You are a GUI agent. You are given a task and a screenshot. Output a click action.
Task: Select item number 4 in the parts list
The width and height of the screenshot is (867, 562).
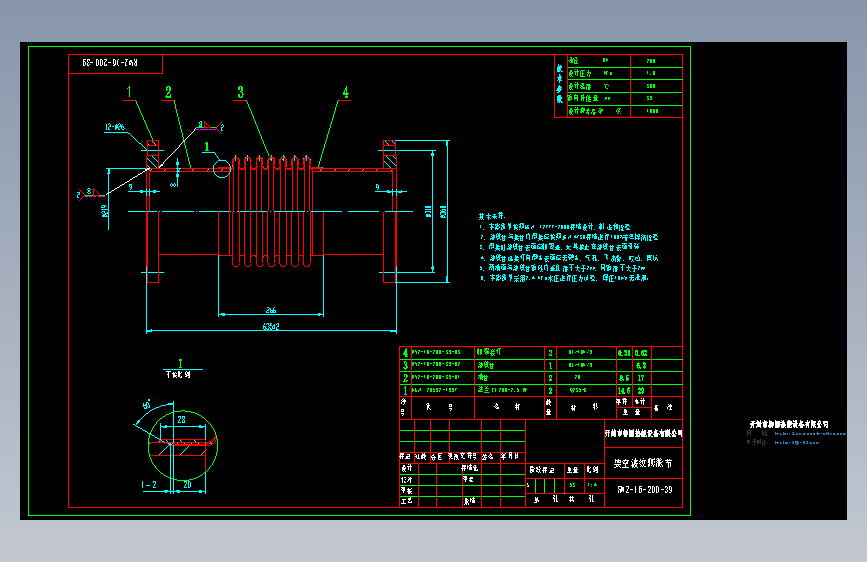point(405,352)
